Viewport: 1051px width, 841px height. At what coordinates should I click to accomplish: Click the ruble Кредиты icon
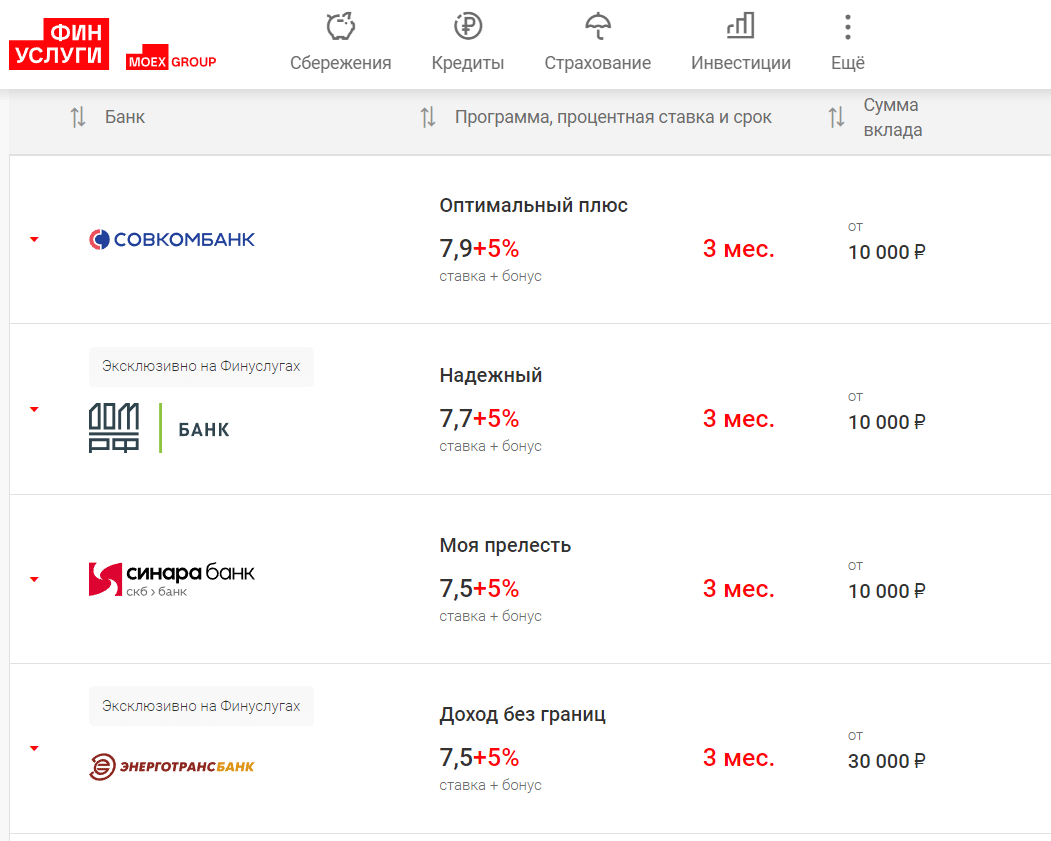468,27
